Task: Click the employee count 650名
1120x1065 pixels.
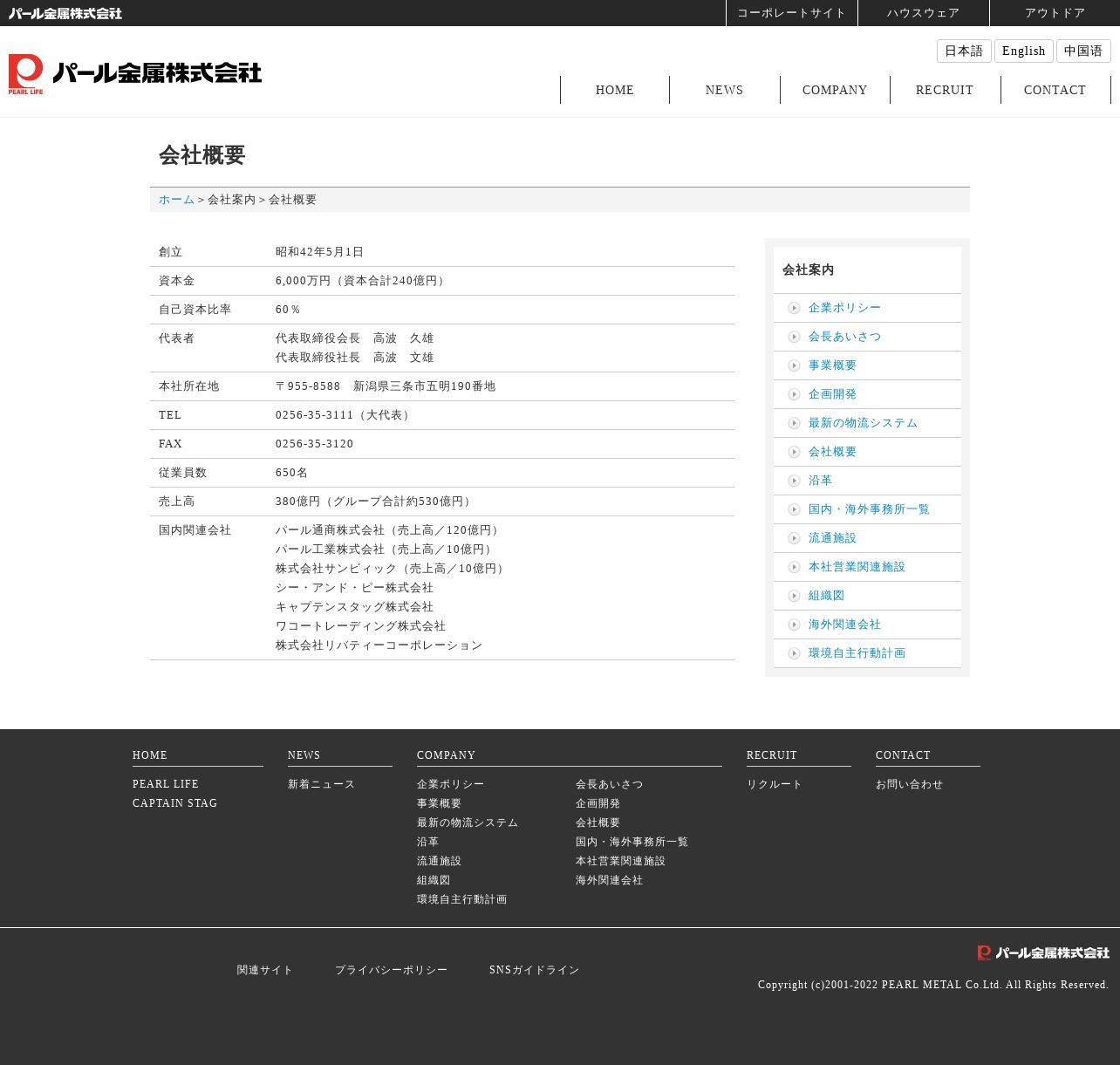Action: [292, 473]
